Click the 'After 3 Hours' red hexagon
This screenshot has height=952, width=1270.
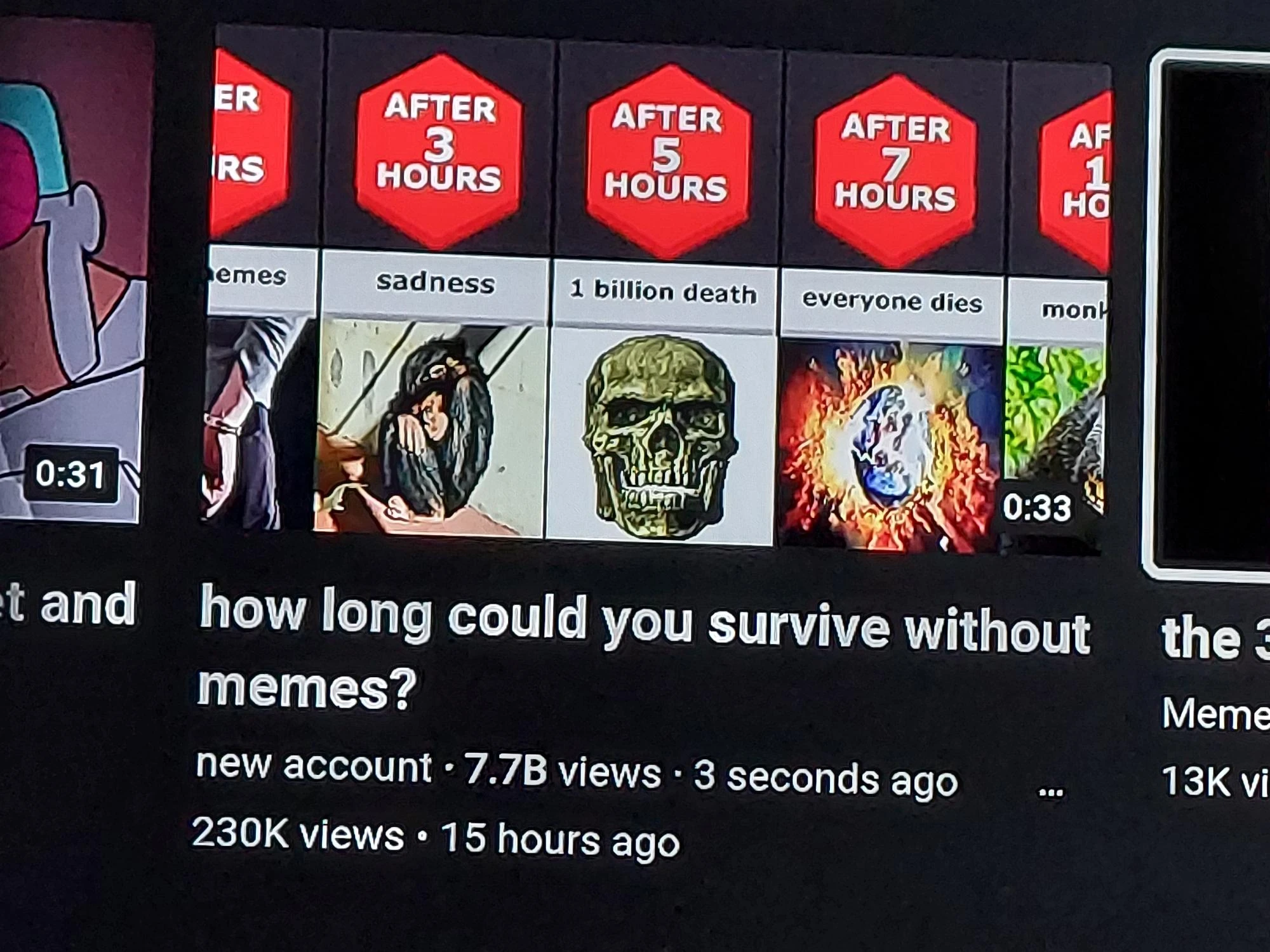pyautogui.click(x=439, y=150)
